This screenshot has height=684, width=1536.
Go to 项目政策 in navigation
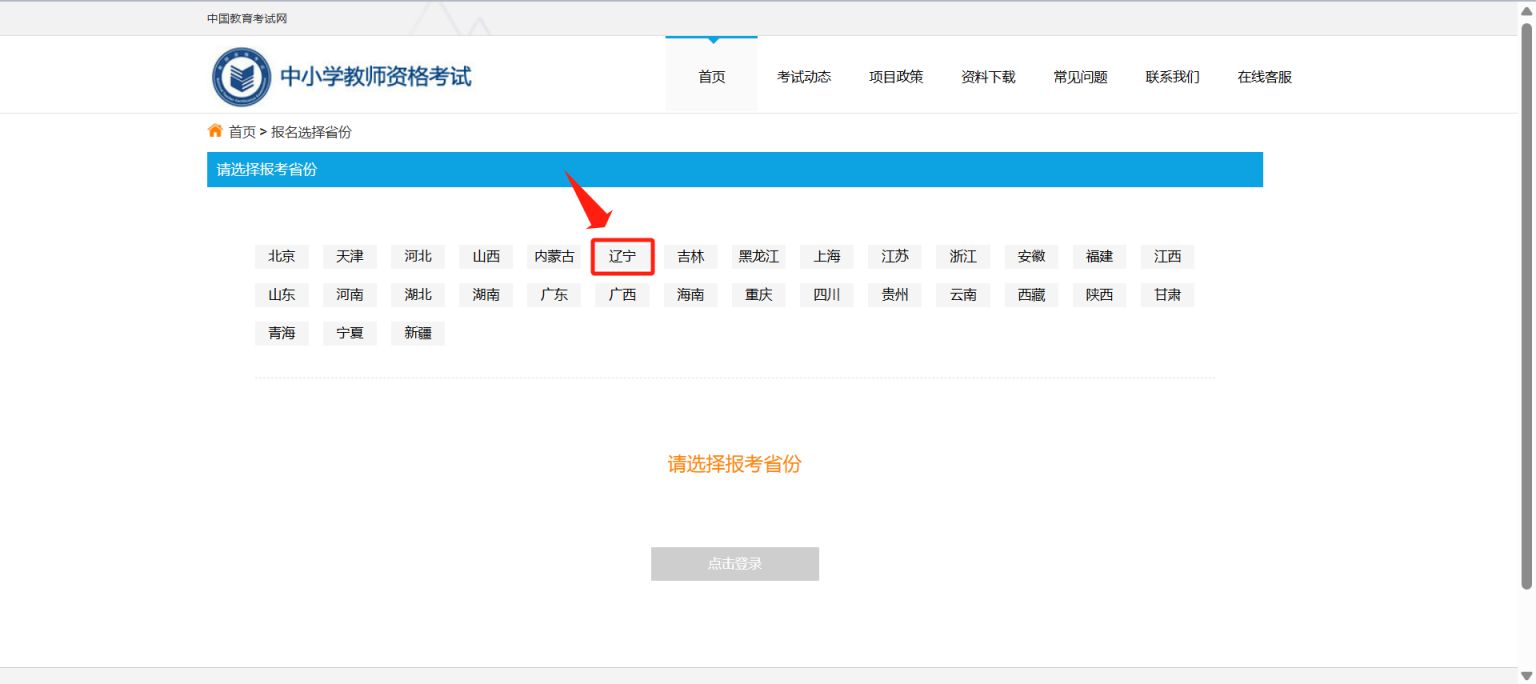click(x=895, y=77)
